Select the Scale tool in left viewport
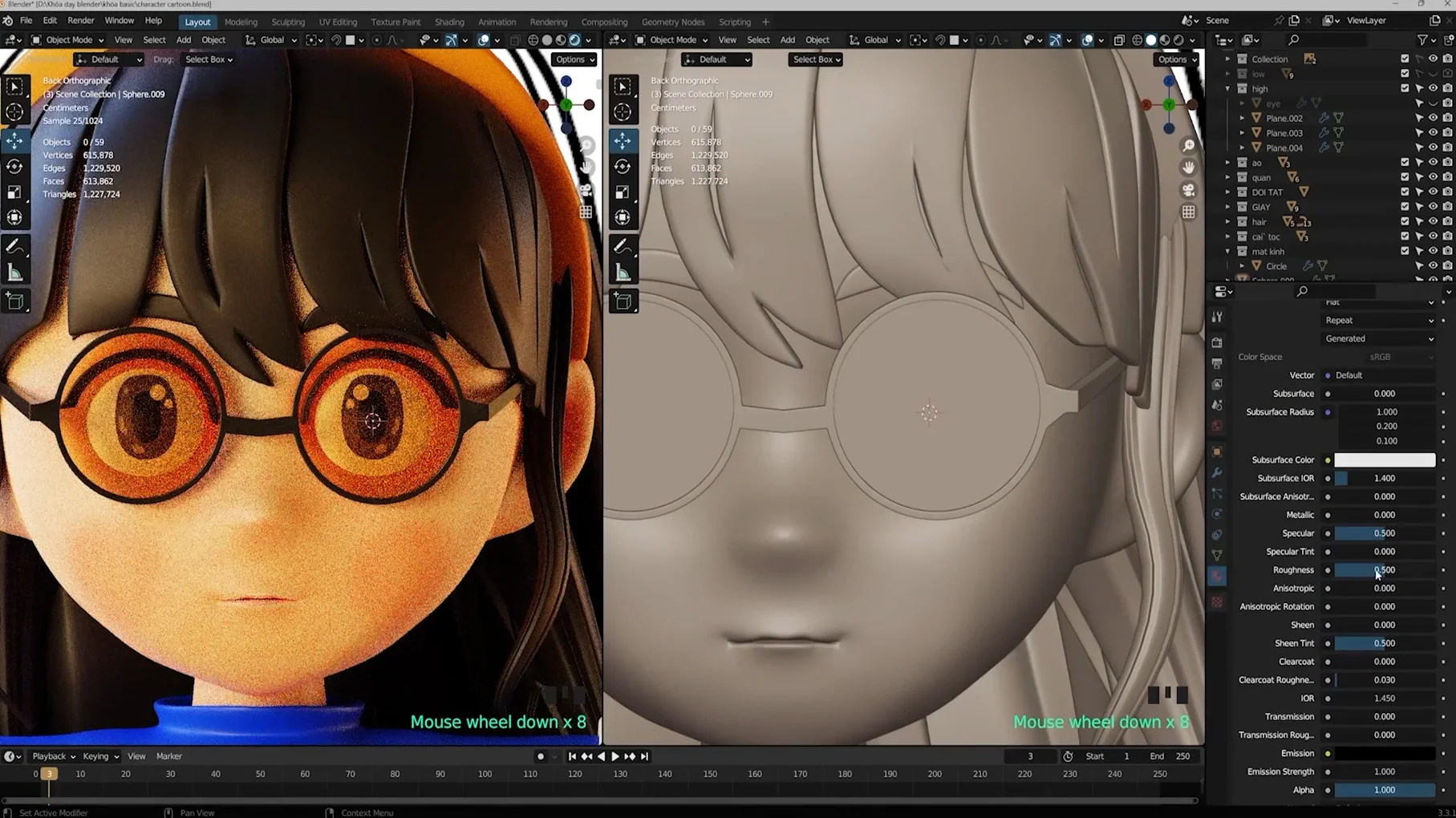 coord(14,192)
